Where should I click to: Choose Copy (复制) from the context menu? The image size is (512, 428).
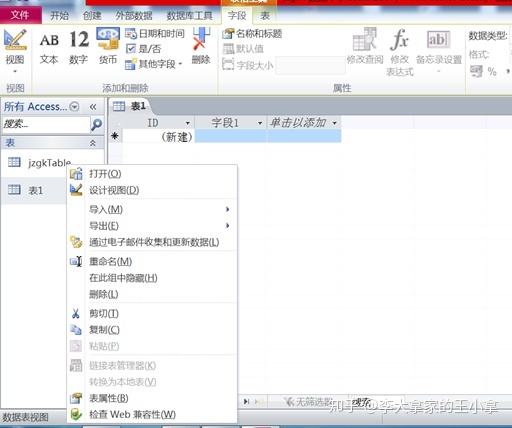(153, 330)
